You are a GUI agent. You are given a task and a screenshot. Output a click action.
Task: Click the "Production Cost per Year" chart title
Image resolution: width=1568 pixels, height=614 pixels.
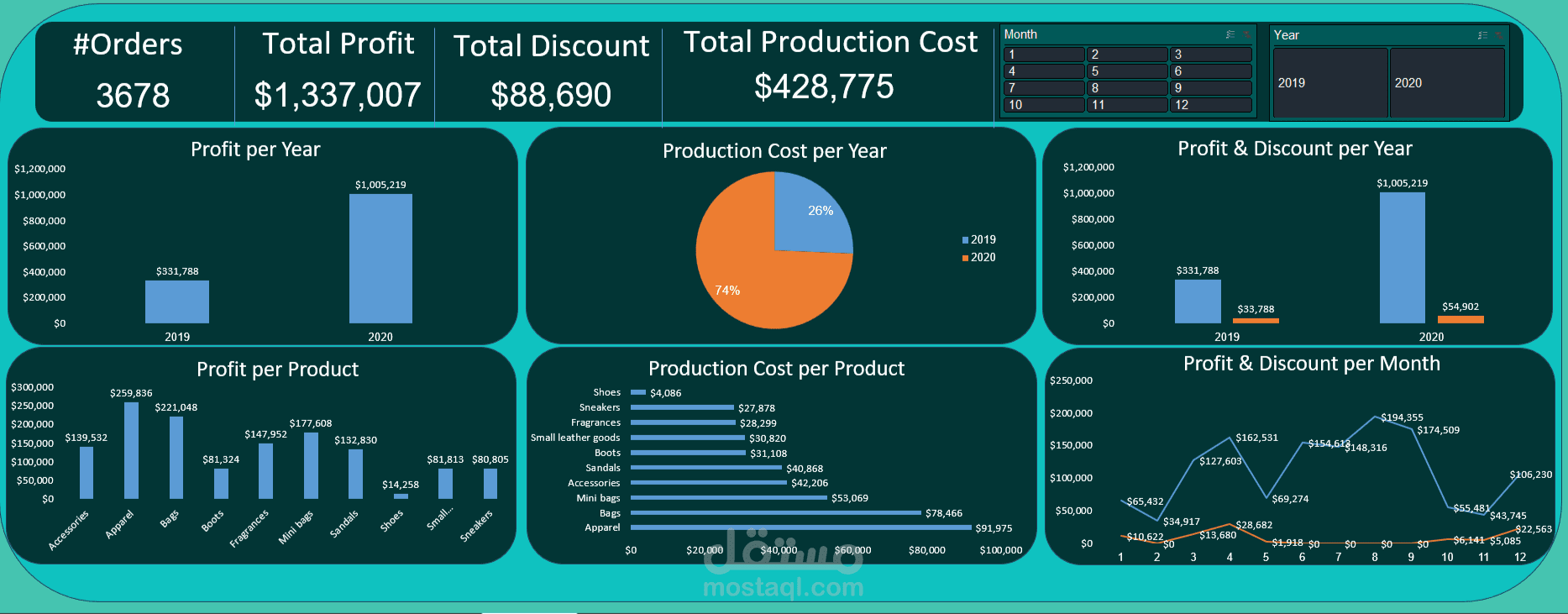click(774, 151)
